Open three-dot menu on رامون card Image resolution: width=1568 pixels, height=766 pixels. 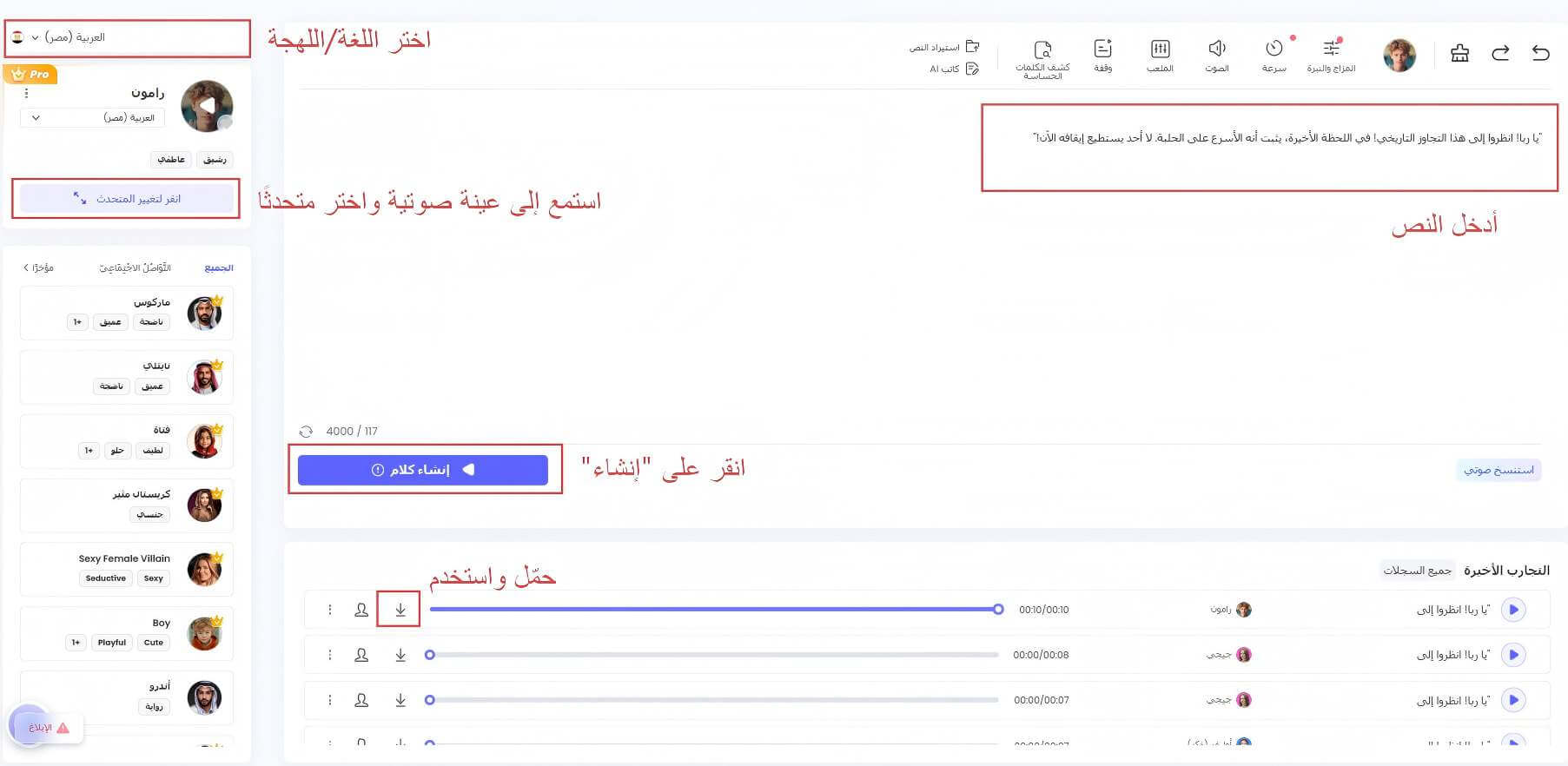pos(26,93)
